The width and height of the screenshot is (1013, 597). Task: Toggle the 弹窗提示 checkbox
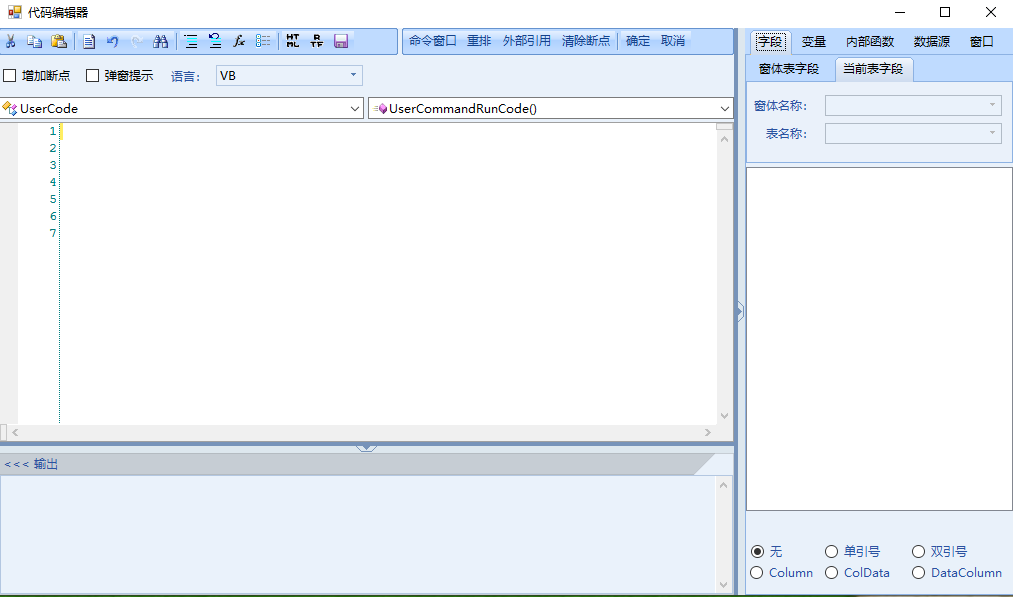coord(92,76)
